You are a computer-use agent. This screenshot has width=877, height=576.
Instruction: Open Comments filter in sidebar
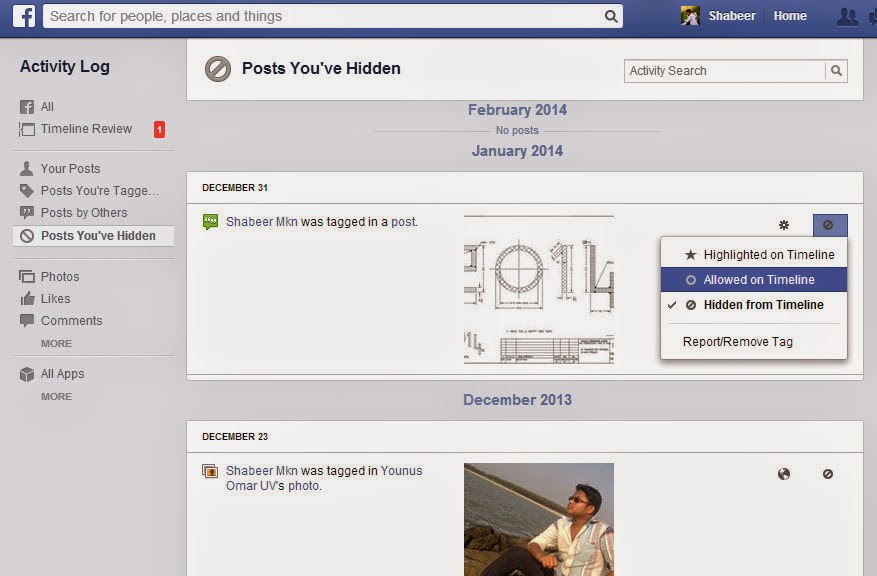72,320
